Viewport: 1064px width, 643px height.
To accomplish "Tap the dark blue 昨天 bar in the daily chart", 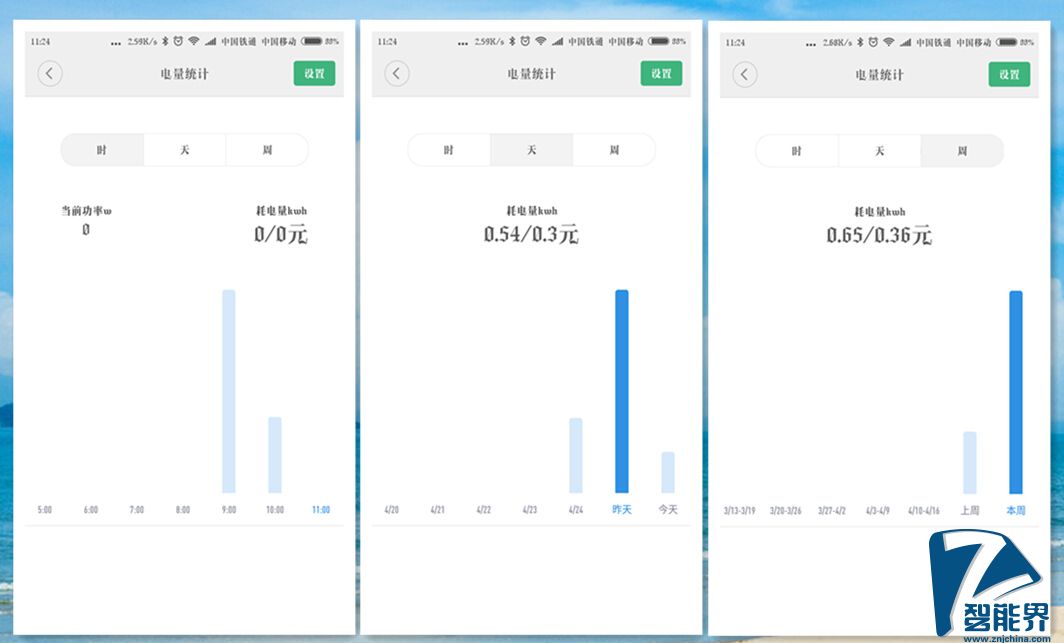I will pyautogui.click(x=622, y=391).
